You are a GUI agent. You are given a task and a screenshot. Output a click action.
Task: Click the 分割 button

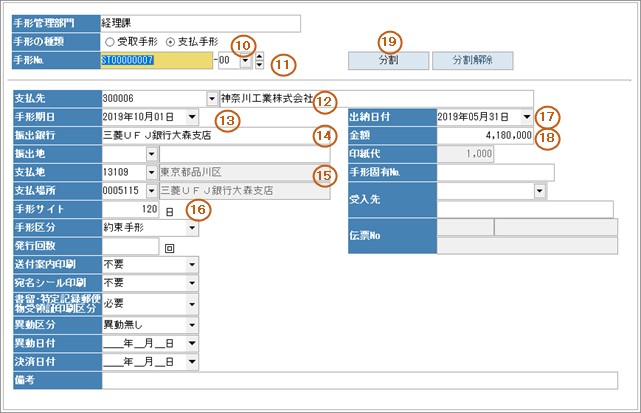(387, 61)
